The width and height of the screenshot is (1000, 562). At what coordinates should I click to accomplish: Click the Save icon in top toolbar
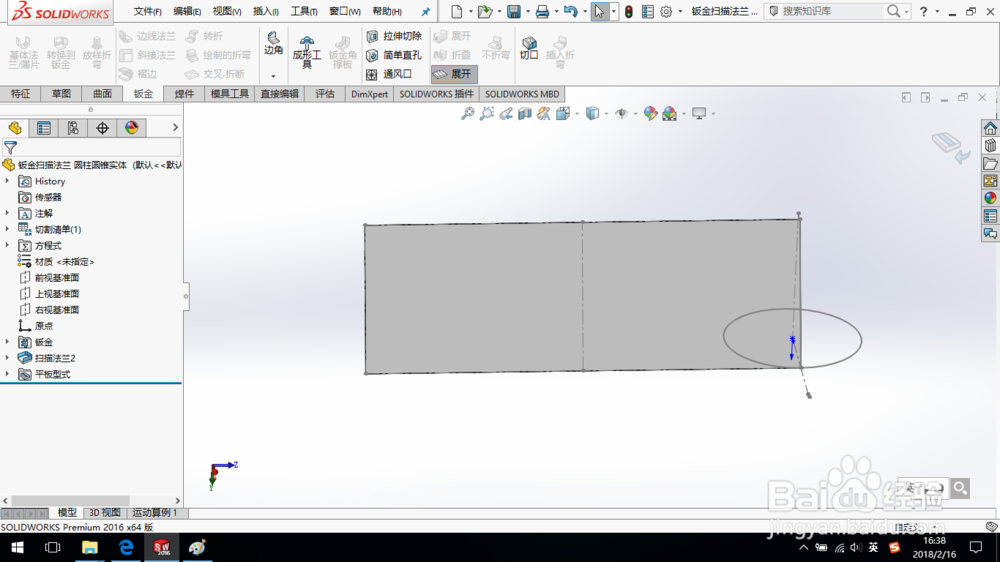tap(513, 11)
